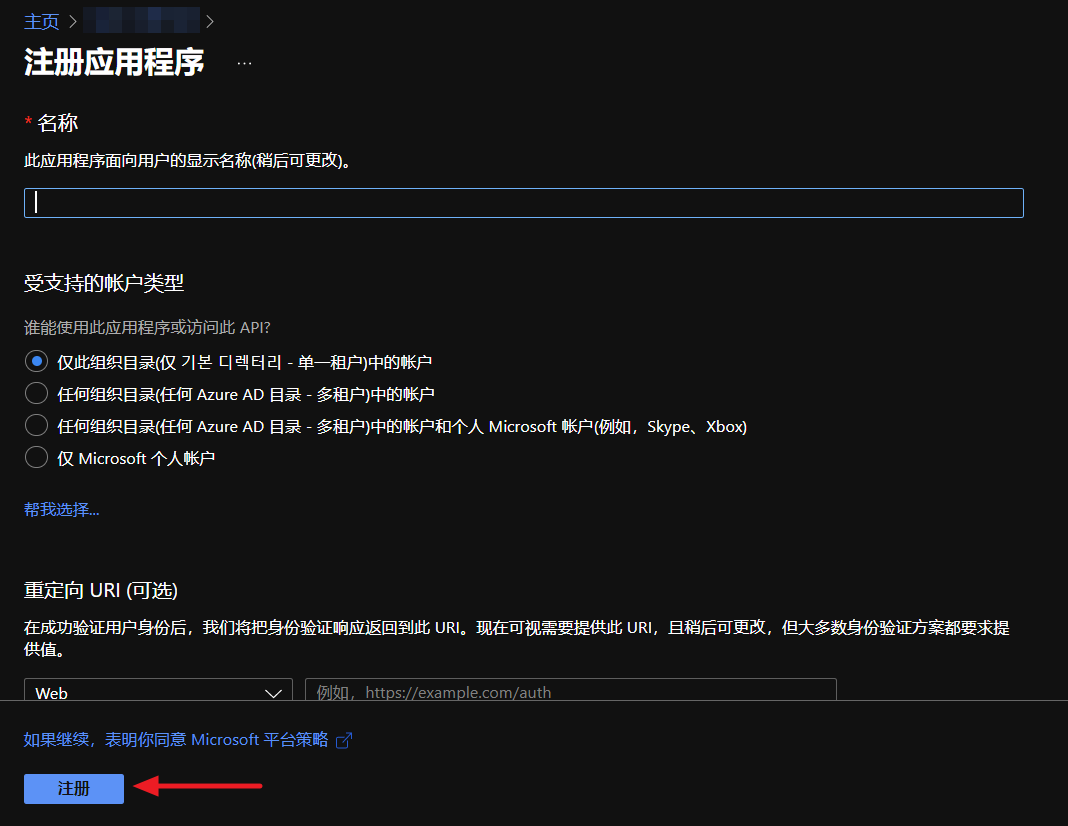
Task: Click the 重定向 URI (可选) section heading
Action: pyautogui.click(x=101, y=590)
